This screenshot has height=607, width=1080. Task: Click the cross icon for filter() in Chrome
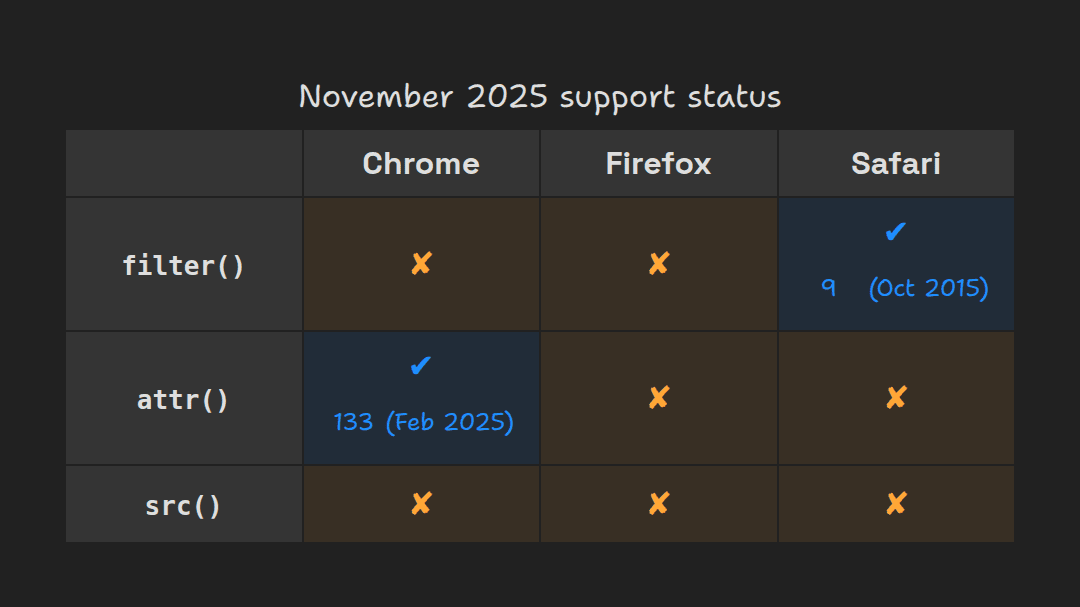[421, 264]
